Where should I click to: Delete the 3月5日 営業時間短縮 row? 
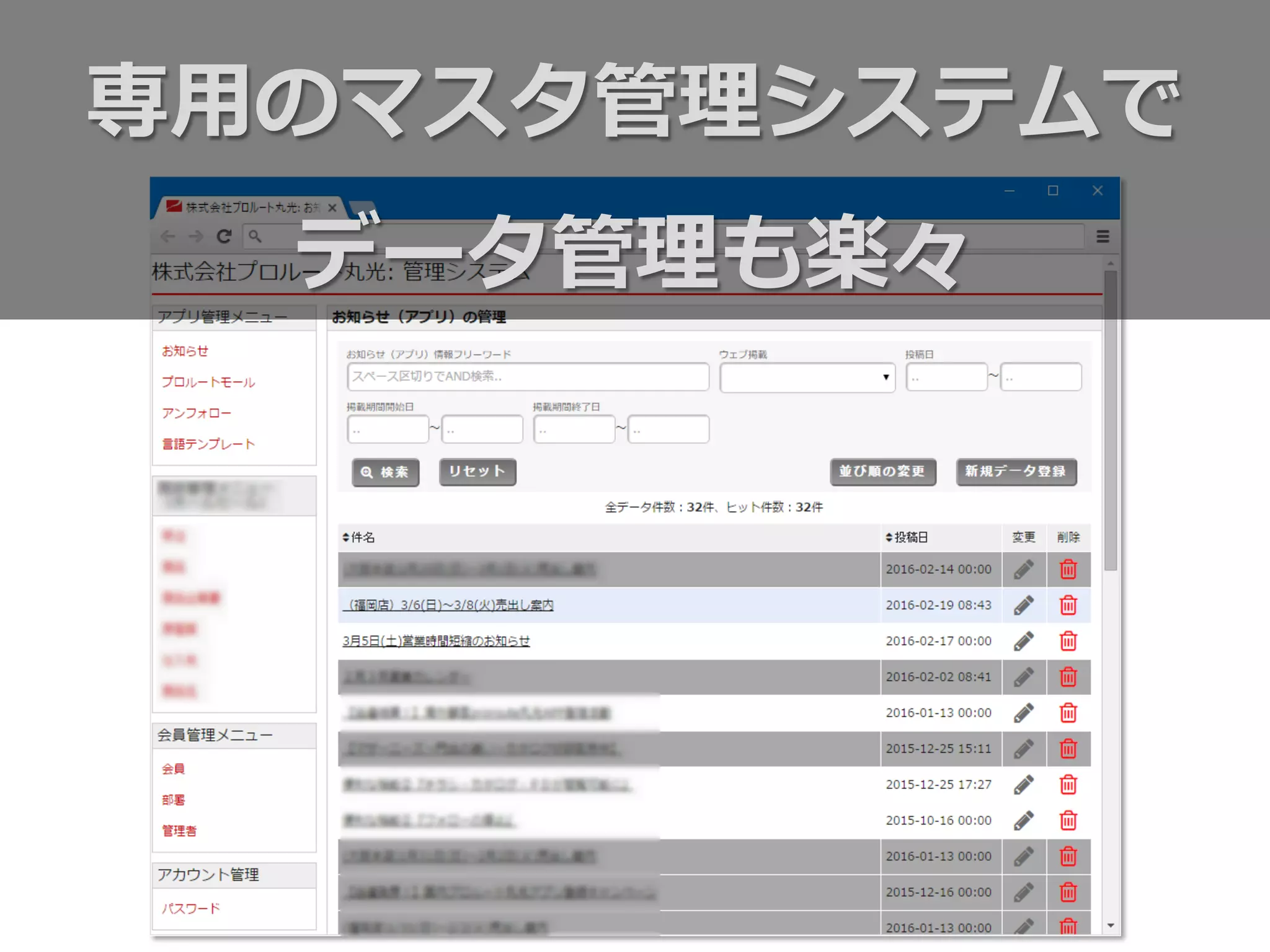click(x=1068, y=641)
